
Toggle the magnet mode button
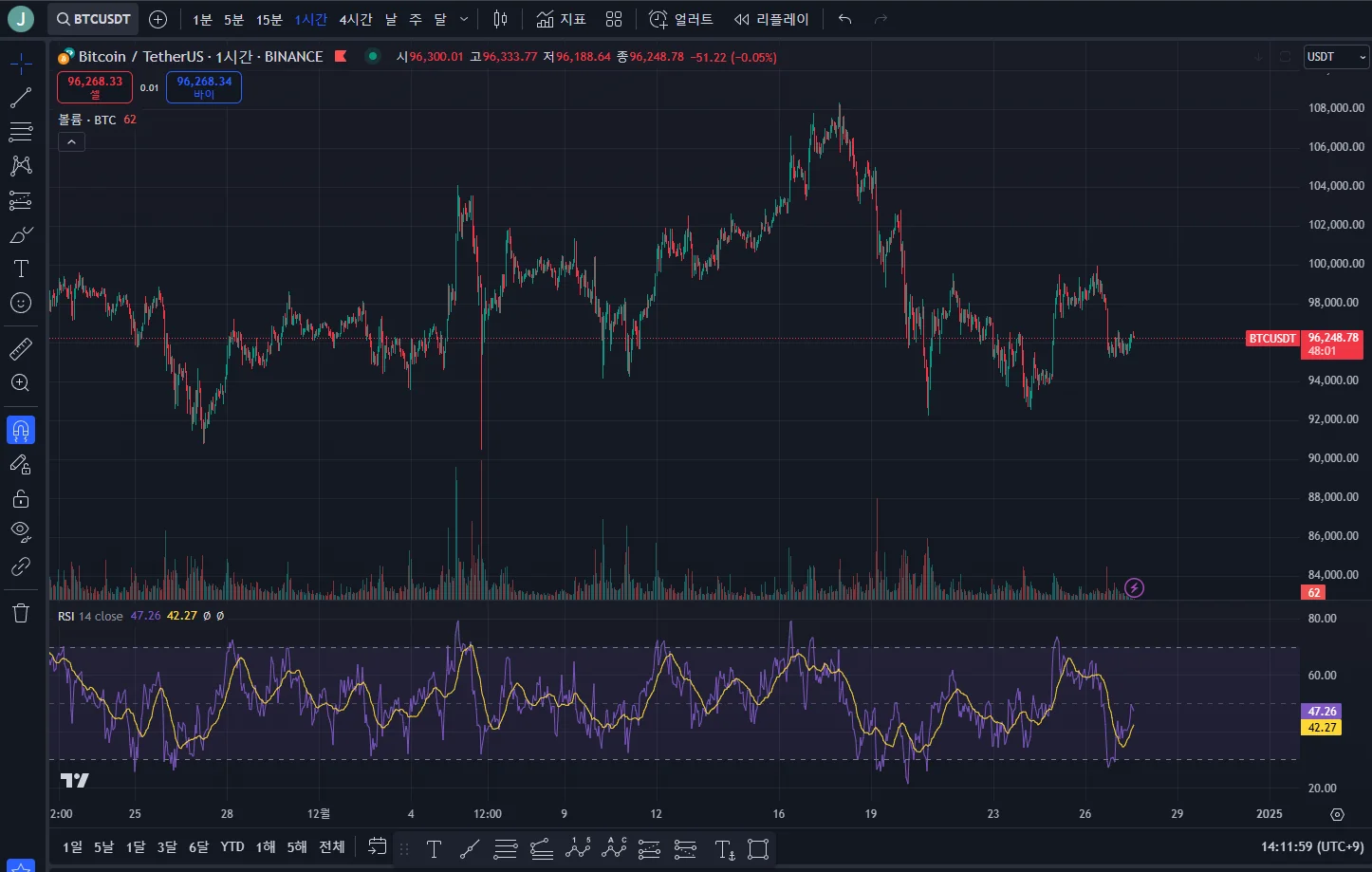tap(21, 430)
